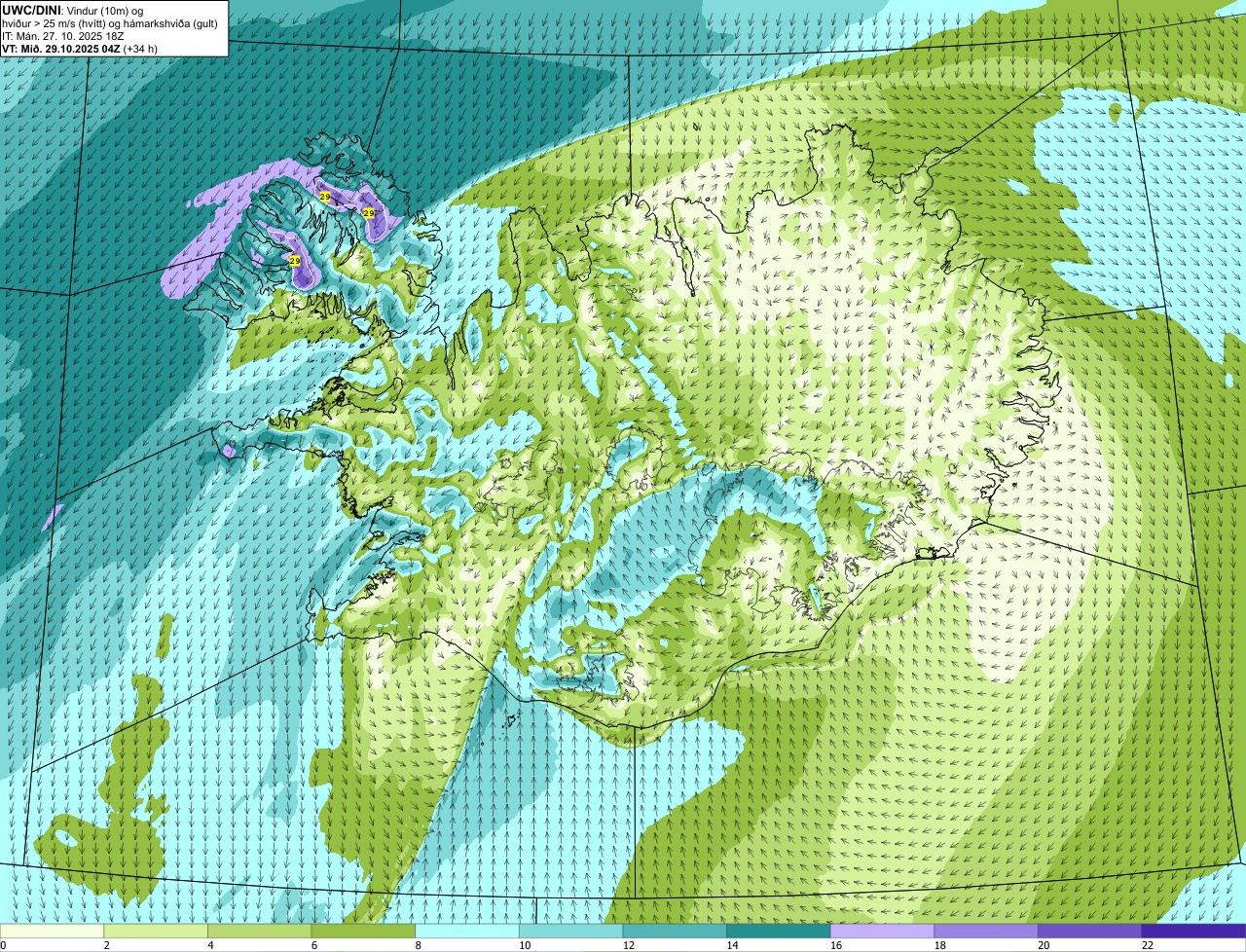Select the 4–6 m/s green legend swatch
The image size is (1246, 952).
pos(259,931)
